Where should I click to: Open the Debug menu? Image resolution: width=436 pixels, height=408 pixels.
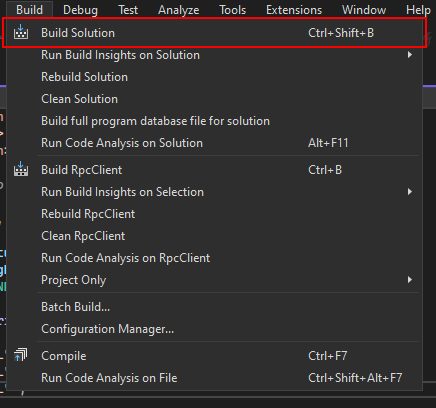pos(80,10)
